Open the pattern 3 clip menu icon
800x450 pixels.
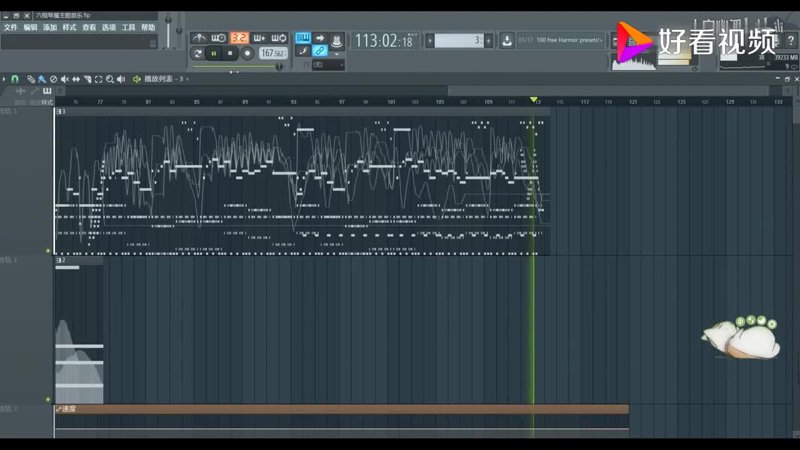[x=58, y=111]
